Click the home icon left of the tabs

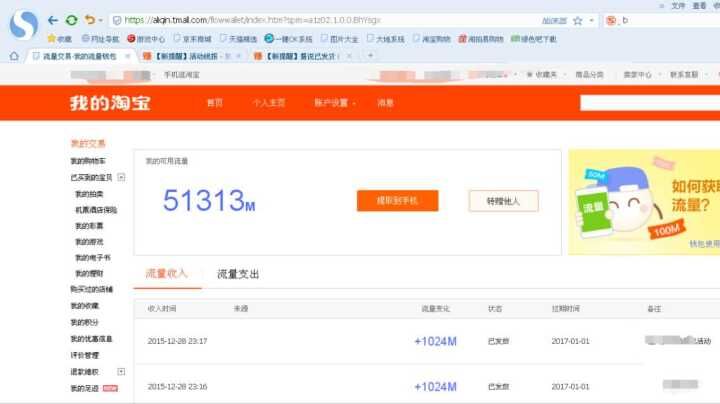tap(14, 56)
